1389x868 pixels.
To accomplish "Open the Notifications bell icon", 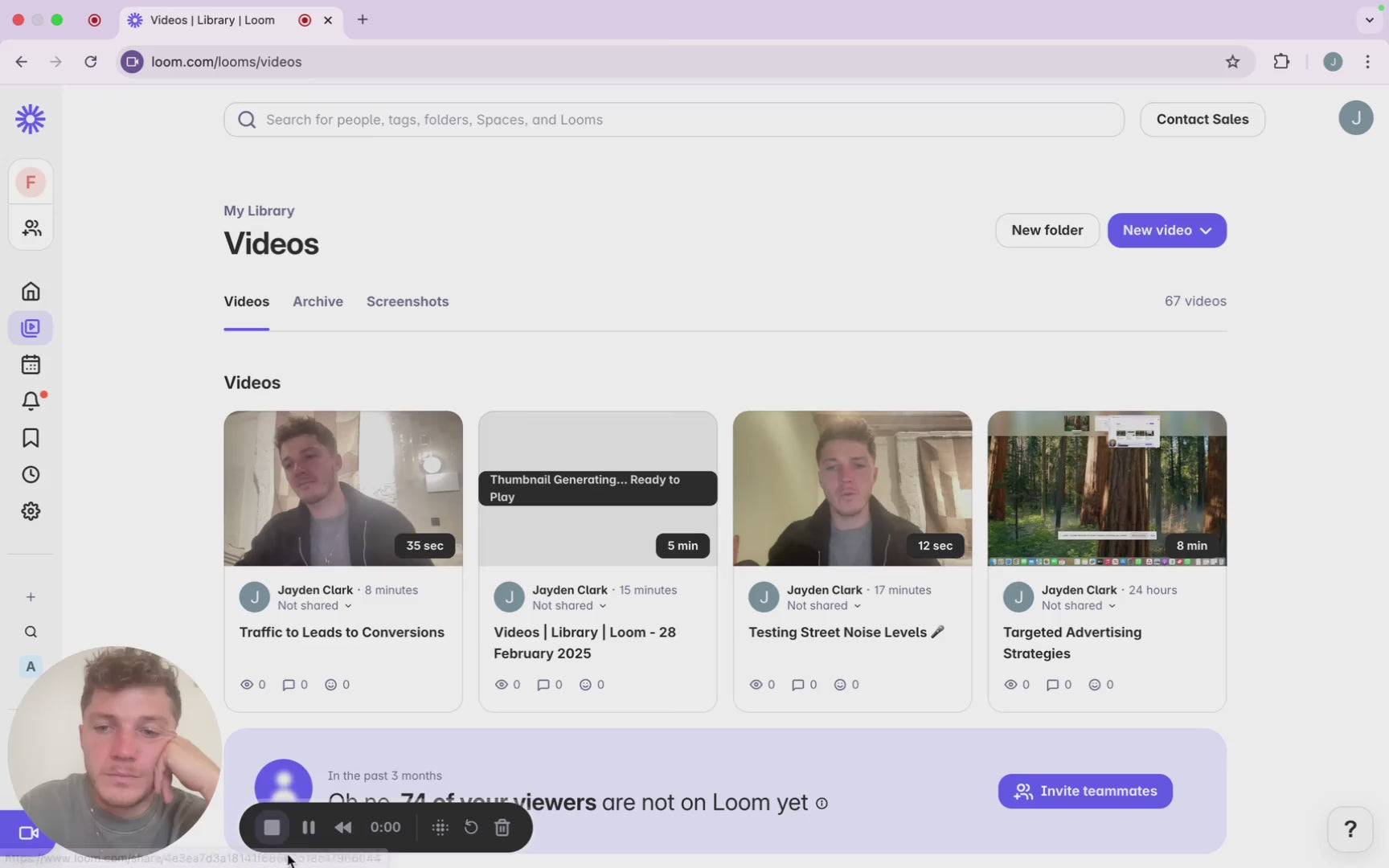I will pyautogui.click(x=31, y=400).
